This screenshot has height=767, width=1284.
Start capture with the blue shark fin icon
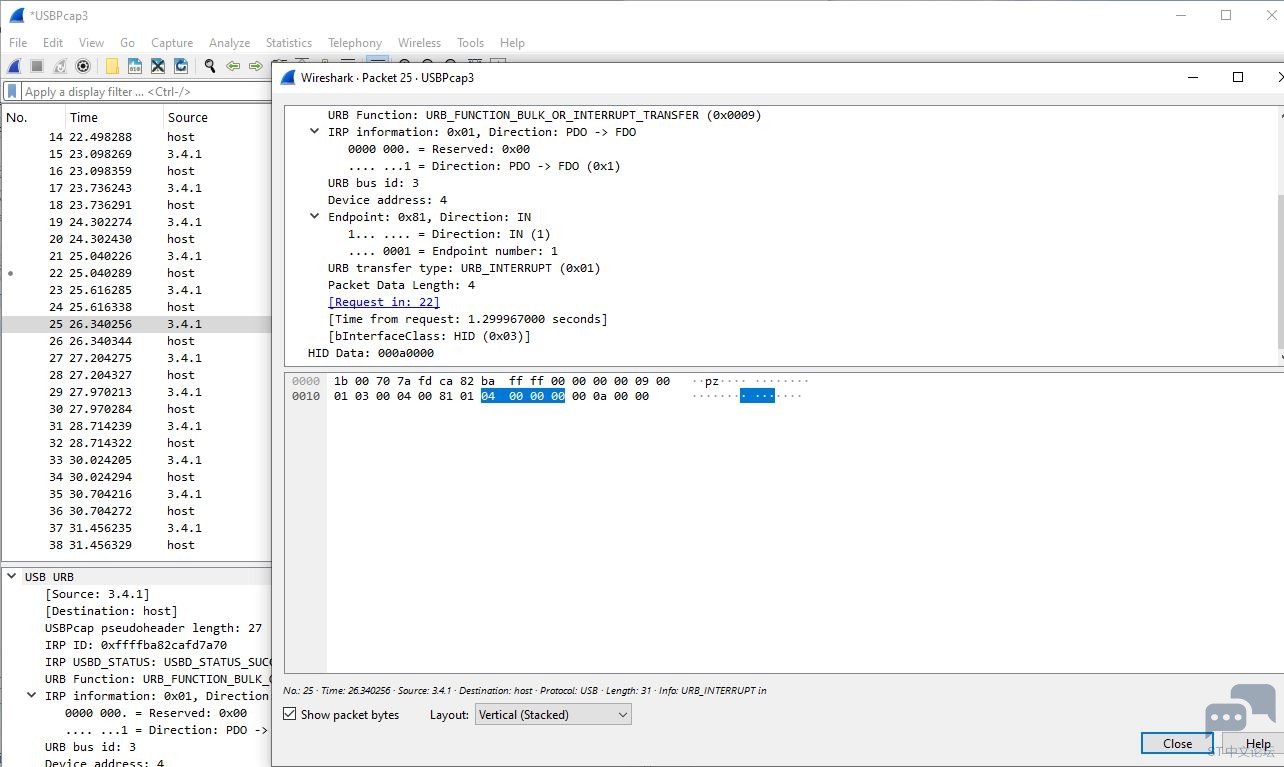[14, 66]
